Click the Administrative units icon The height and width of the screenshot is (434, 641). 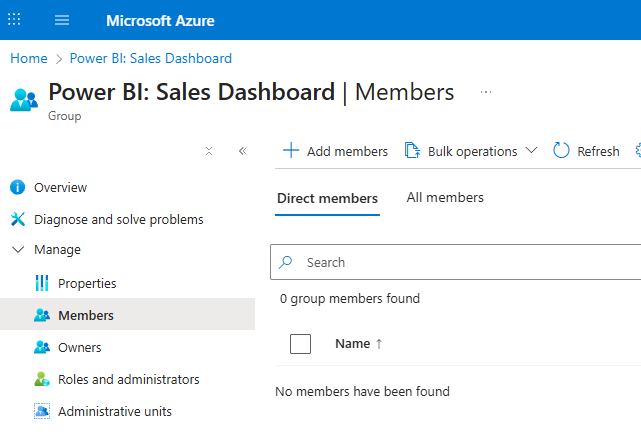[x=42, y=411]
